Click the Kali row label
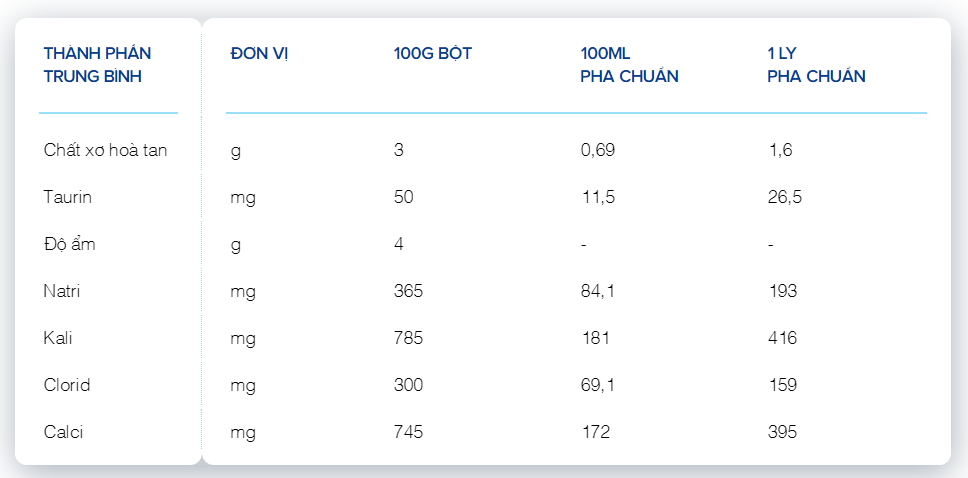 58,338
